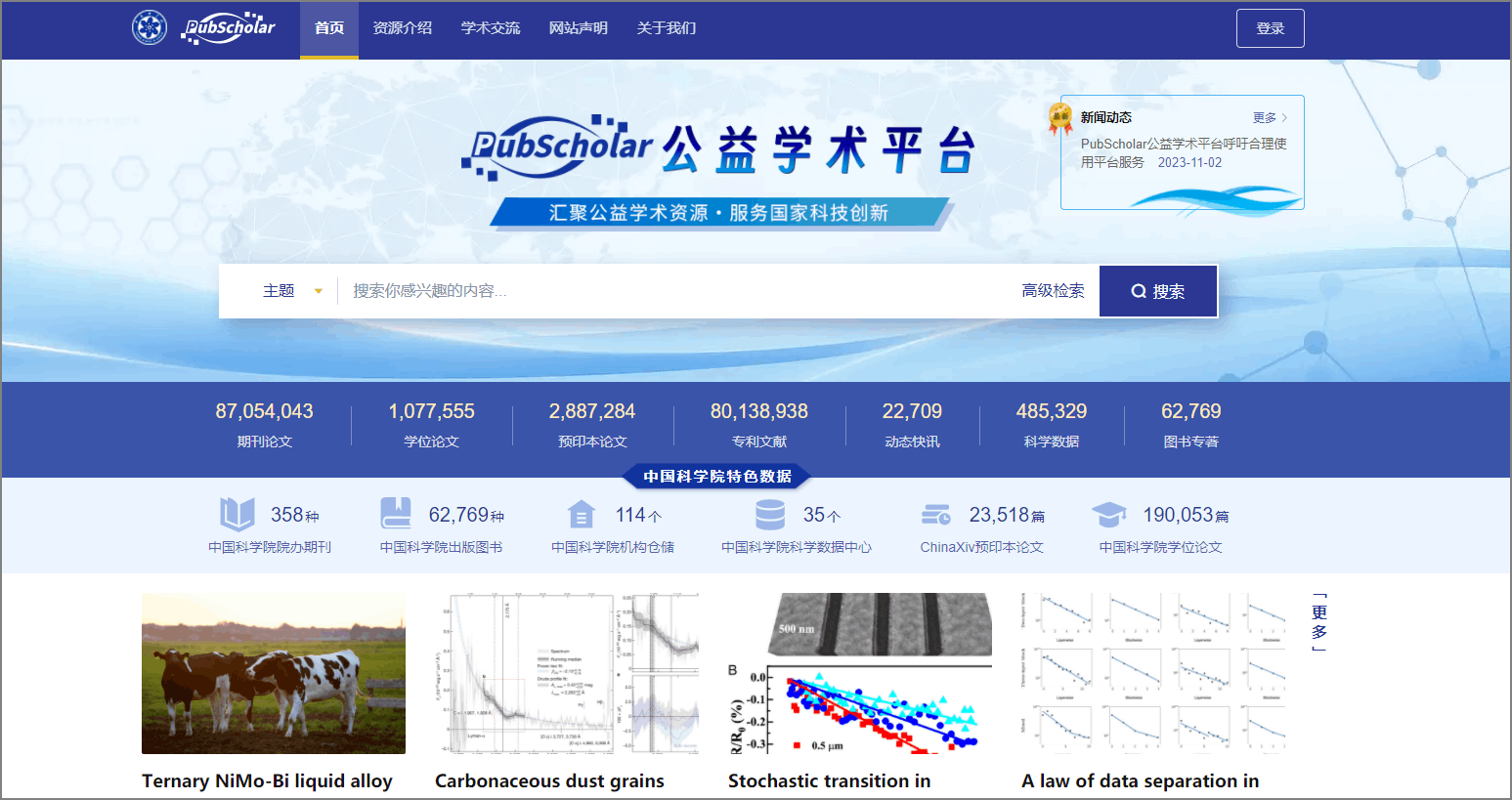Open the 中国科学院学位论文 link

coord(1161,547)
